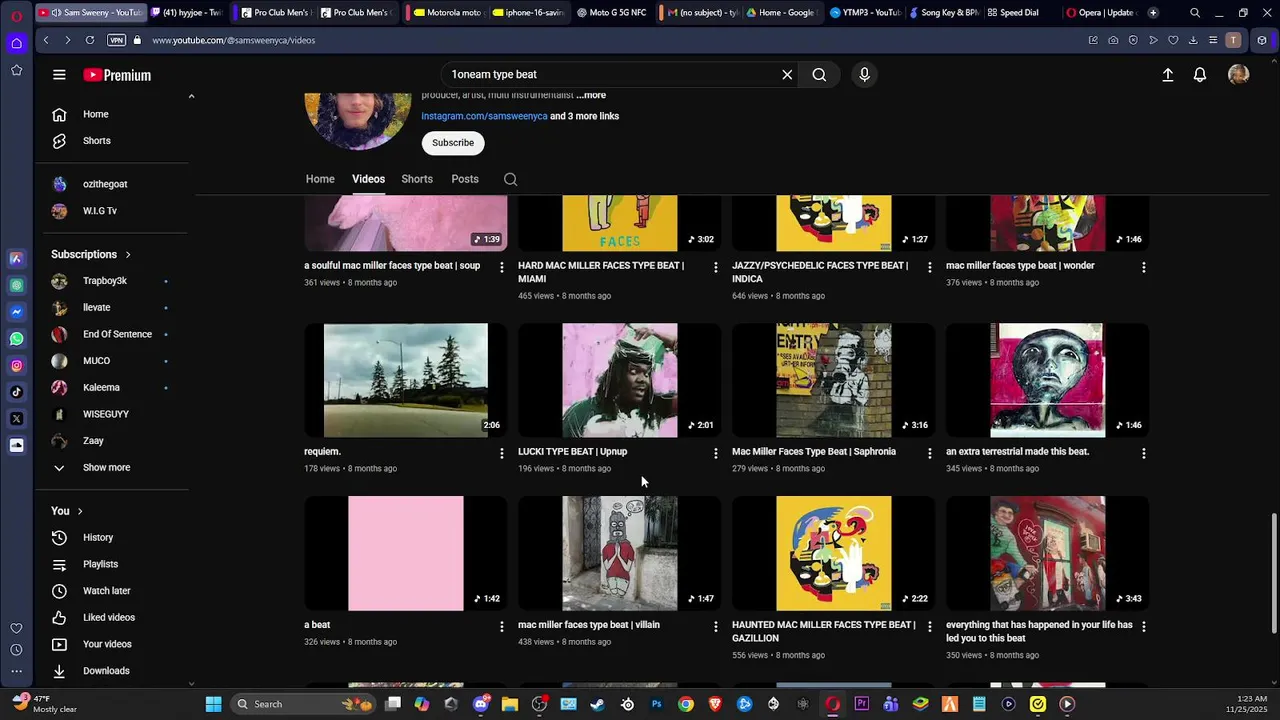Image resolution: width=1280 pixels, height=720 pixels.
Task: Expand channel description '...more'
Action: (x=591, y=95)
